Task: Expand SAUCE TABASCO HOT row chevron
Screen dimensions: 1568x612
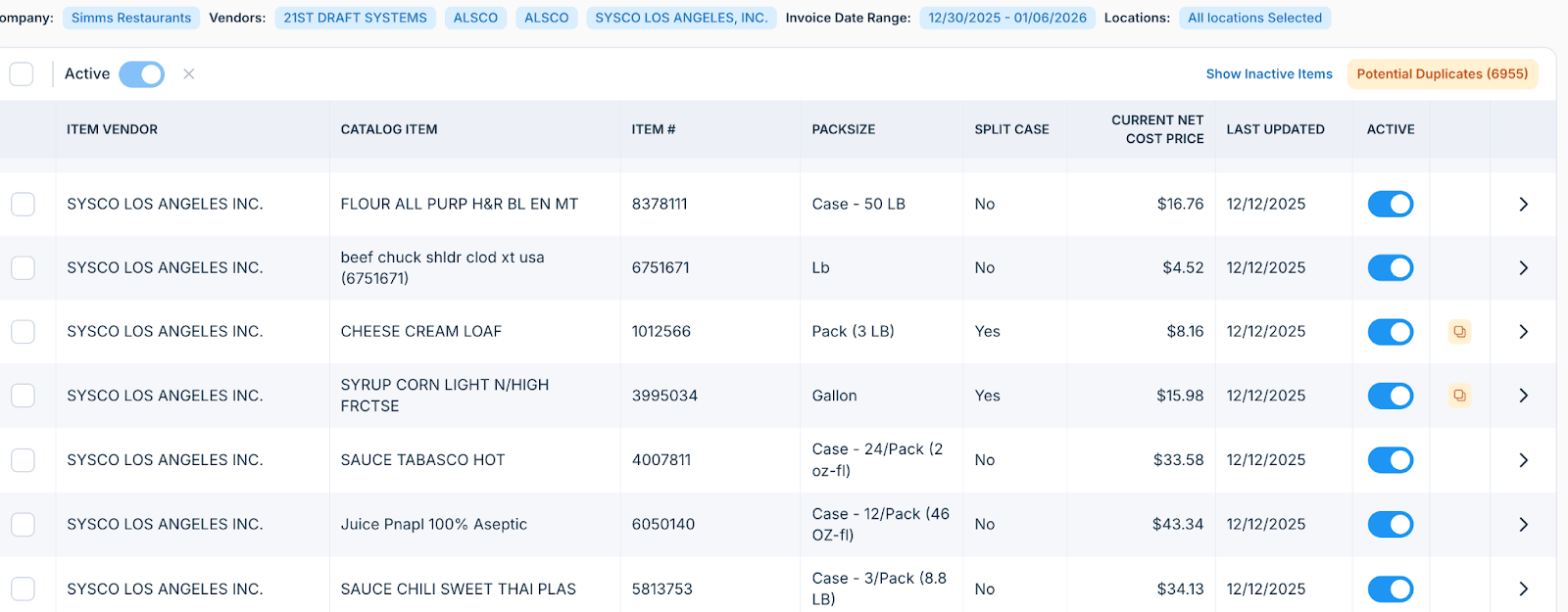Action: (x=1523, y=460)
